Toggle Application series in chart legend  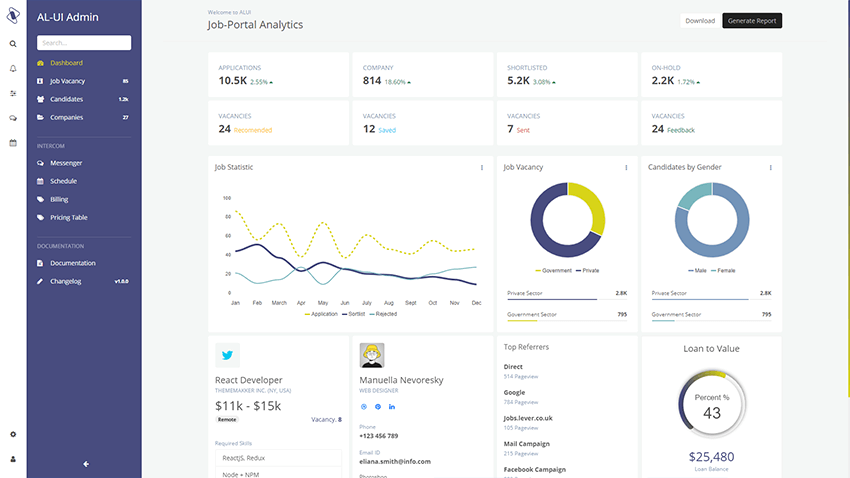tap(321, 314)
